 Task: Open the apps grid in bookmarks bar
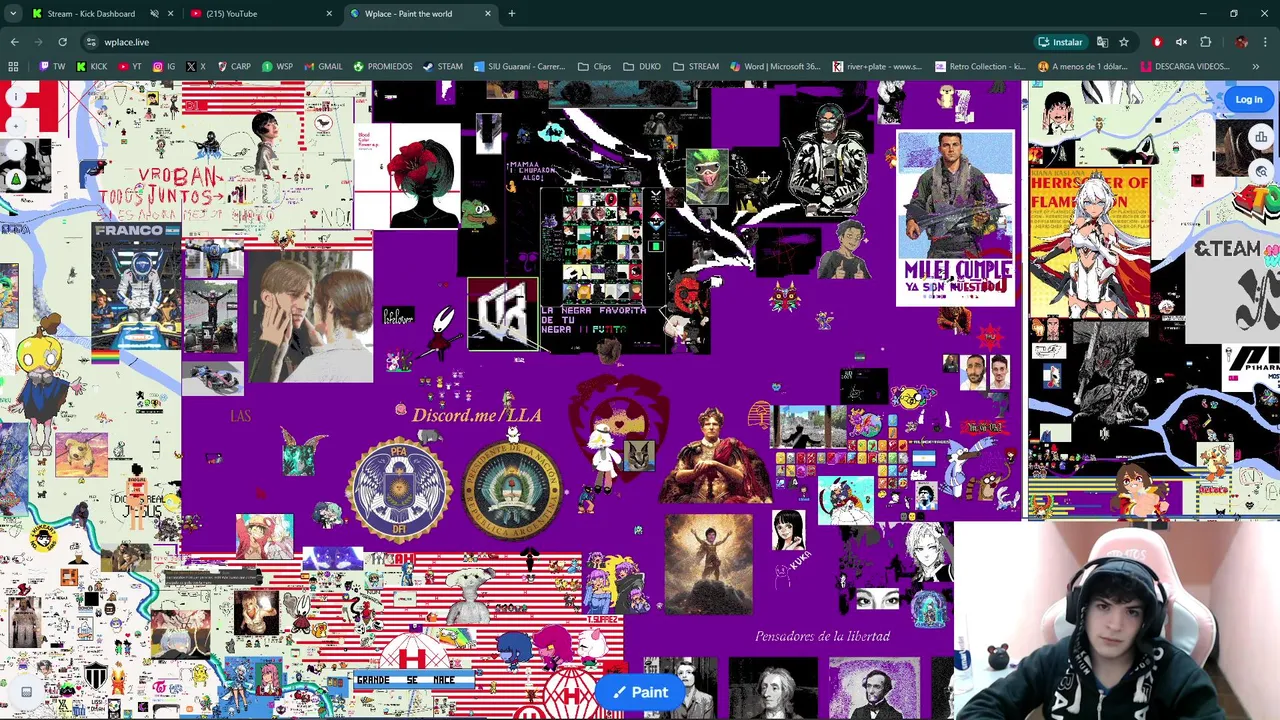13,67
